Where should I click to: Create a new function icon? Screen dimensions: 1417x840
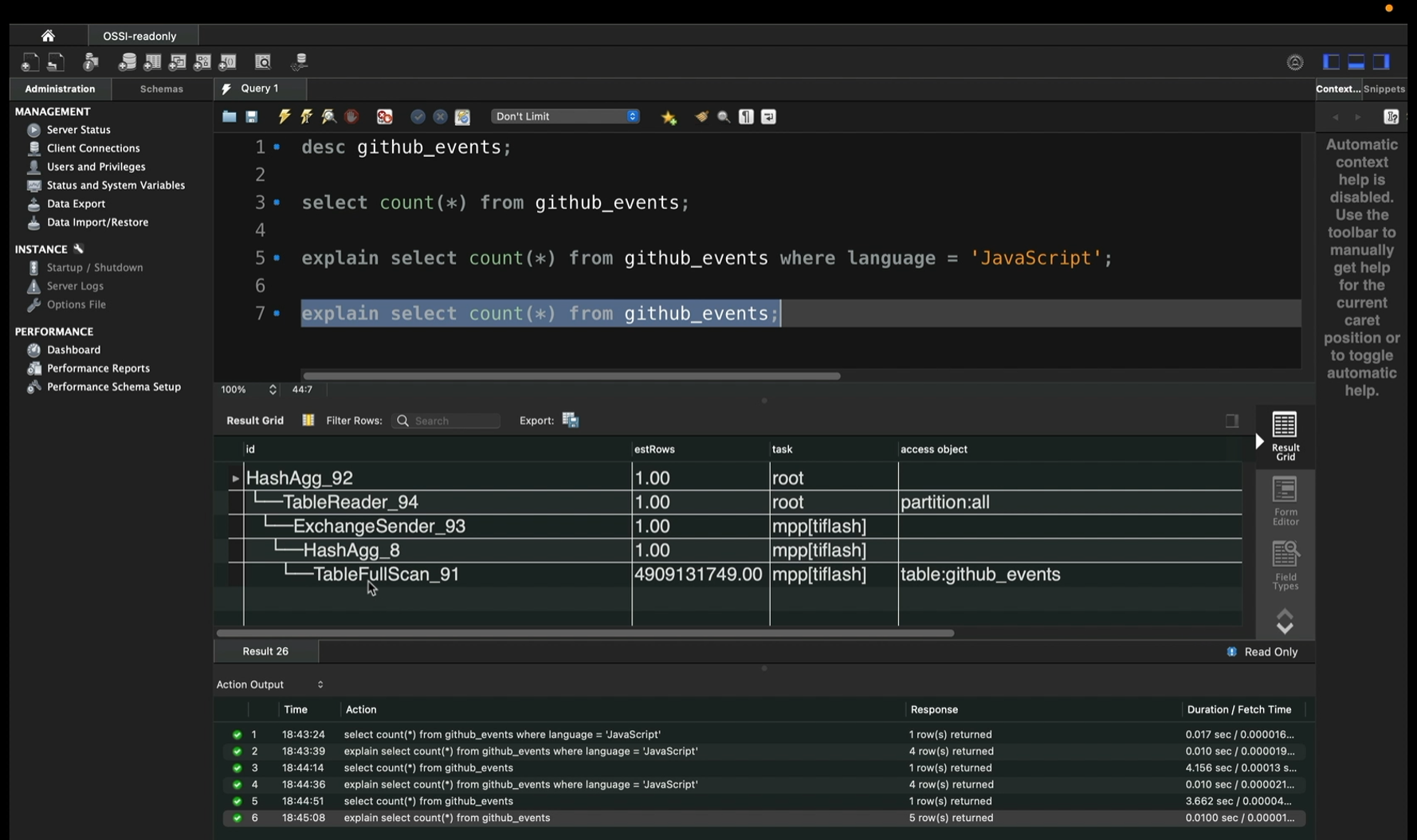click(x=228, y=62)
